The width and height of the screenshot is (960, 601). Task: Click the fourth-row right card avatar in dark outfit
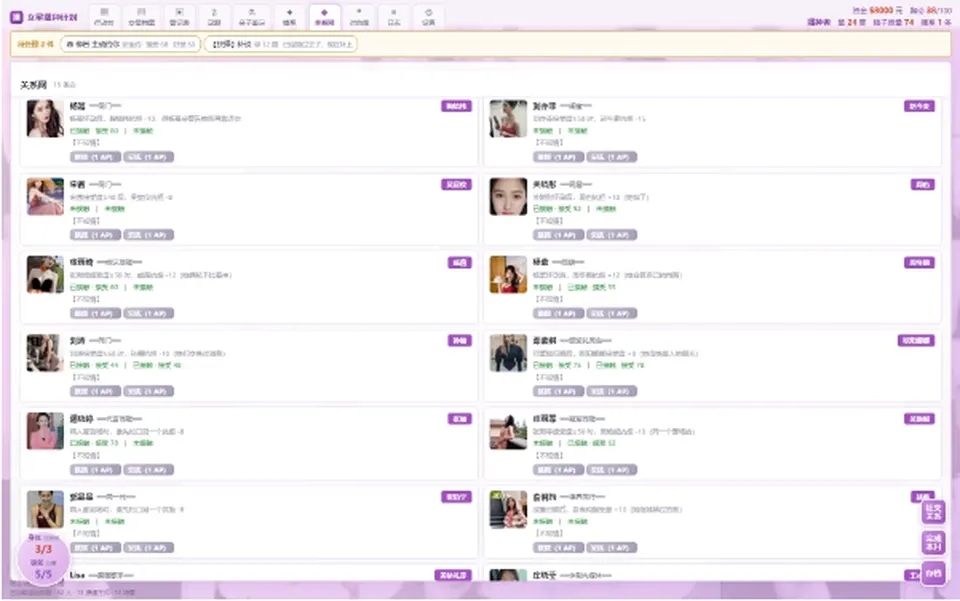[x=508, y=353]
